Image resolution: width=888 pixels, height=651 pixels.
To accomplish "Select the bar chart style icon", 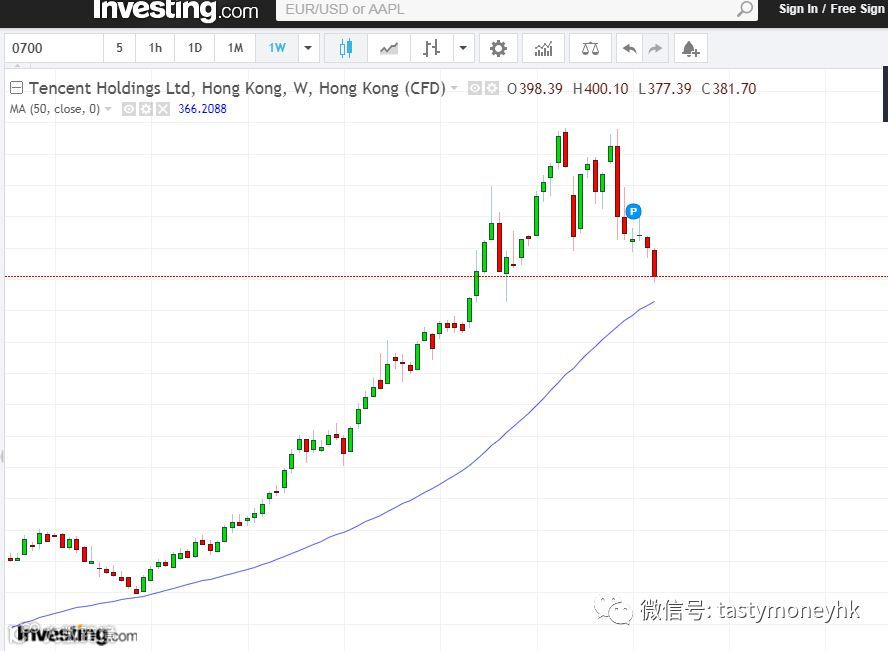I will pyautogui.click(x=432, y=48).
